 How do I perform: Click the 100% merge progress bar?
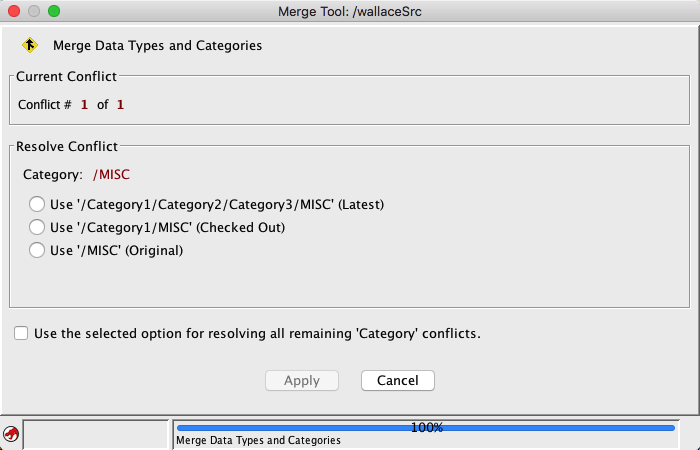coord(426,427)
